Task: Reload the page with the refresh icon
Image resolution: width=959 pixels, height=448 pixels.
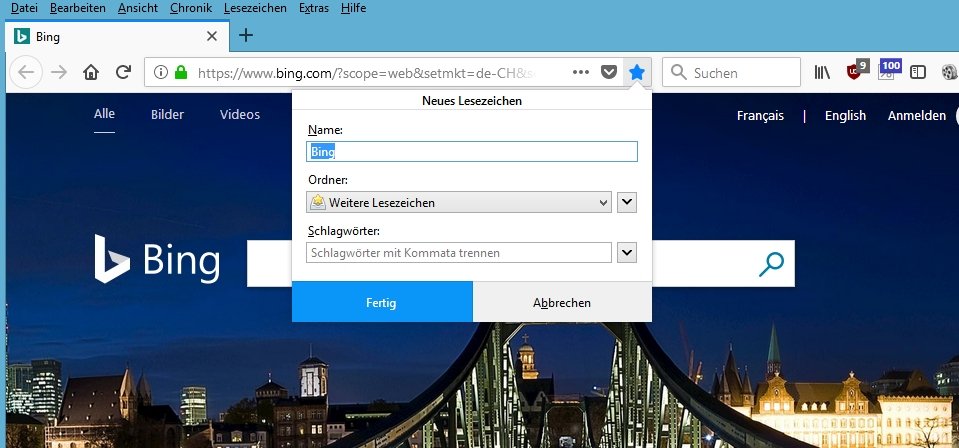Action: click(x=124, y=72)
